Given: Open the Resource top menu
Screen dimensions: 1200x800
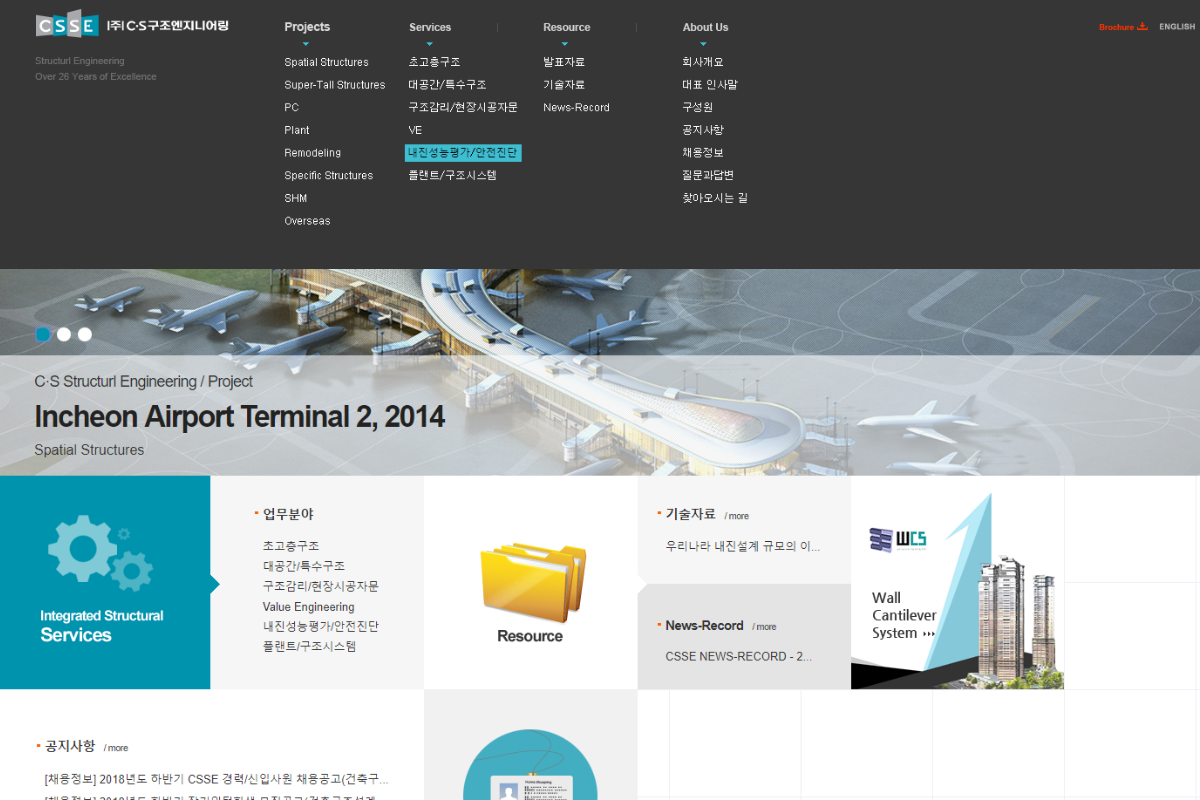Looking at the screenshot, I should point(566,27).
